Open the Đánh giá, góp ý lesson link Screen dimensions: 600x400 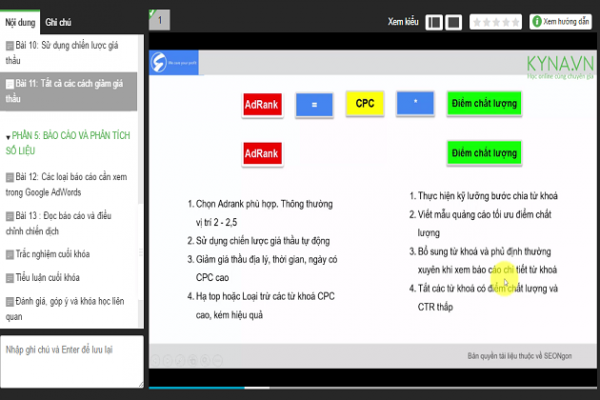point(70,306)
